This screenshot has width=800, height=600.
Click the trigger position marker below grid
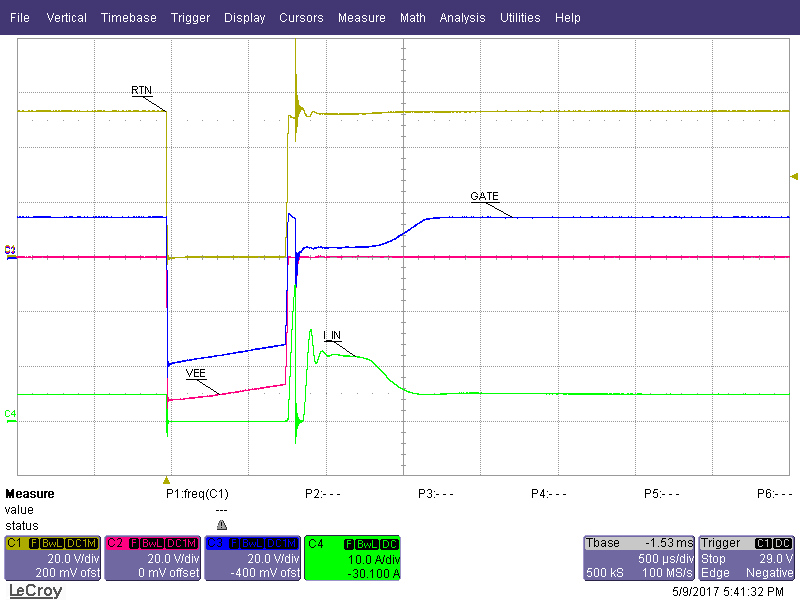[167, 480]
